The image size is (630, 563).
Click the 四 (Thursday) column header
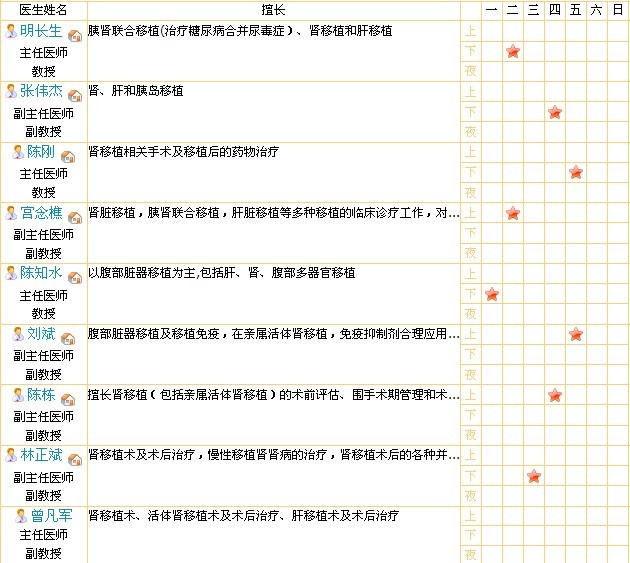click(x=554, y=10)
